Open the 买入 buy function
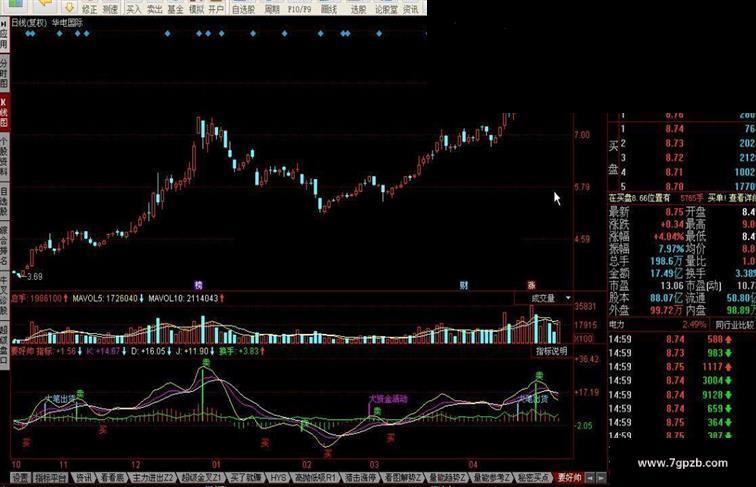The height and width of the screenshot is (487, 756). 134,9
